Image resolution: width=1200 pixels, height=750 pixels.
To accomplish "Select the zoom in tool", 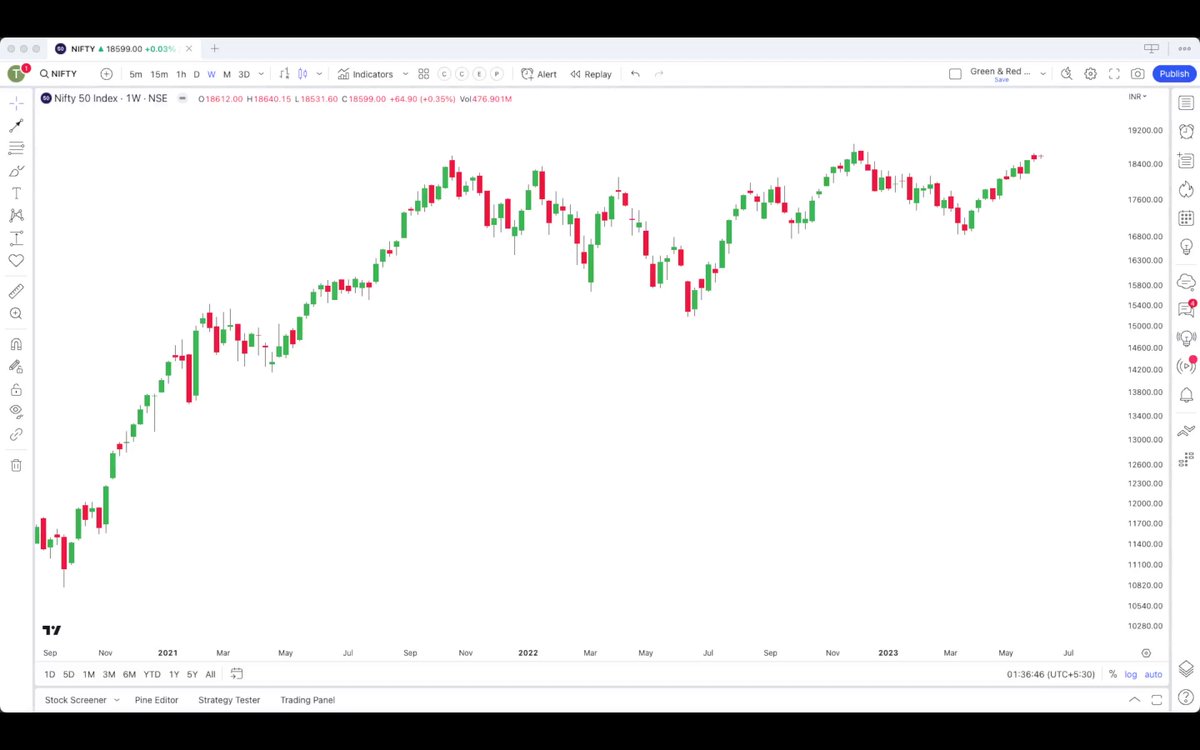I will pyautogui.click(x=16, y=313).
